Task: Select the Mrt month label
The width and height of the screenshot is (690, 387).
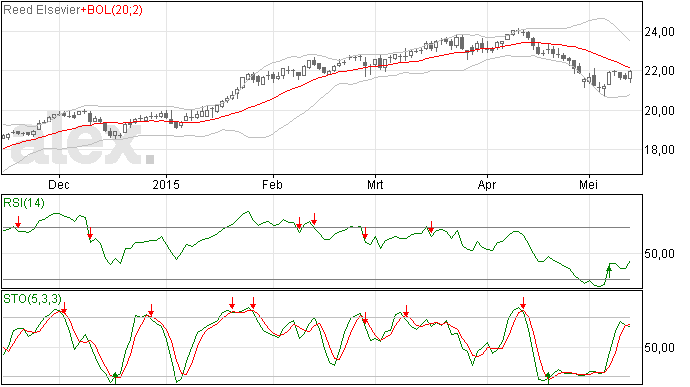Action: click(x=375, y=184)
